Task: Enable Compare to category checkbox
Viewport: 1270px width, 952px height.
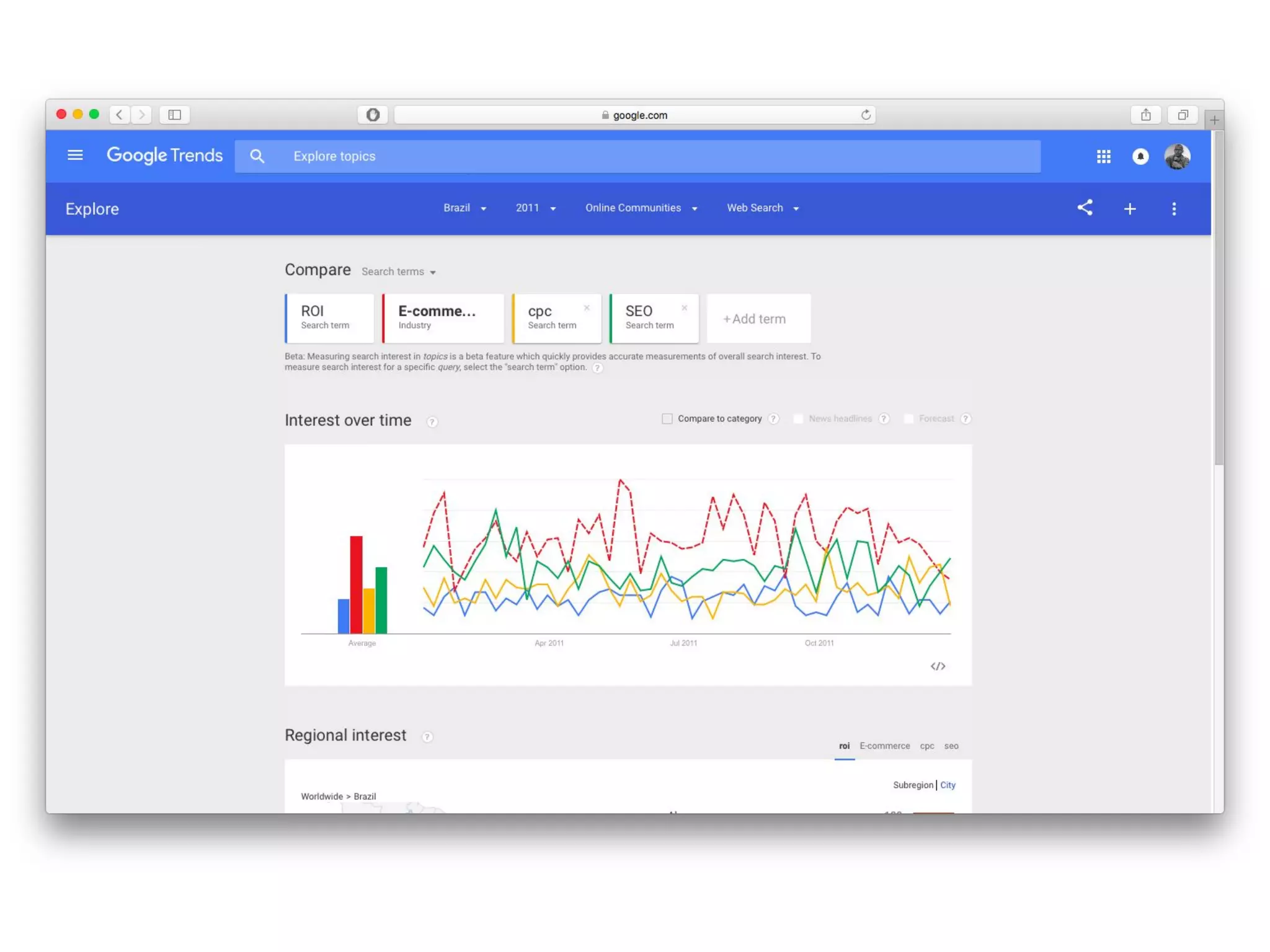Action: click(x=667, y=419)
